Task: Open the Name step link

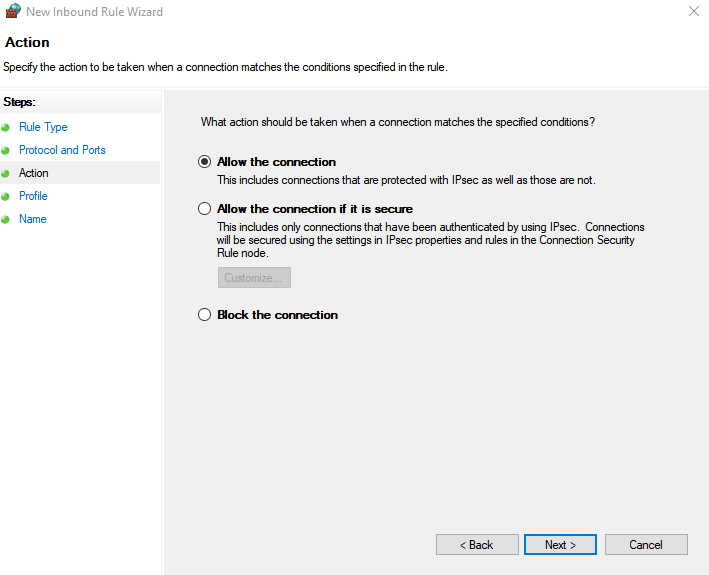Action: [x=33, y=219]
